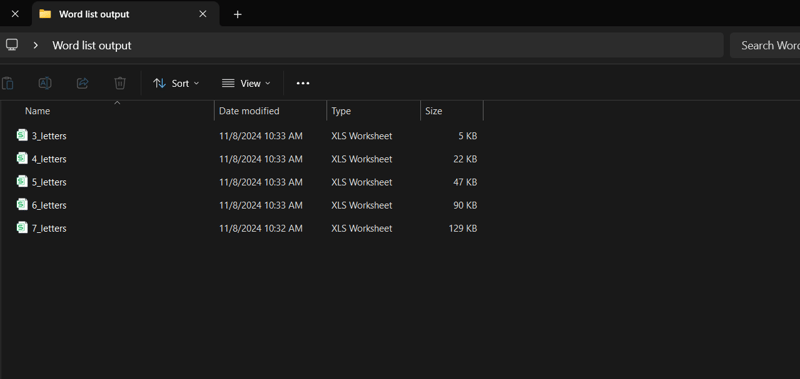Switch to the Word list output tab
Image resolution: width=800 pixels, height=379 pixels.
click(126, 14)
